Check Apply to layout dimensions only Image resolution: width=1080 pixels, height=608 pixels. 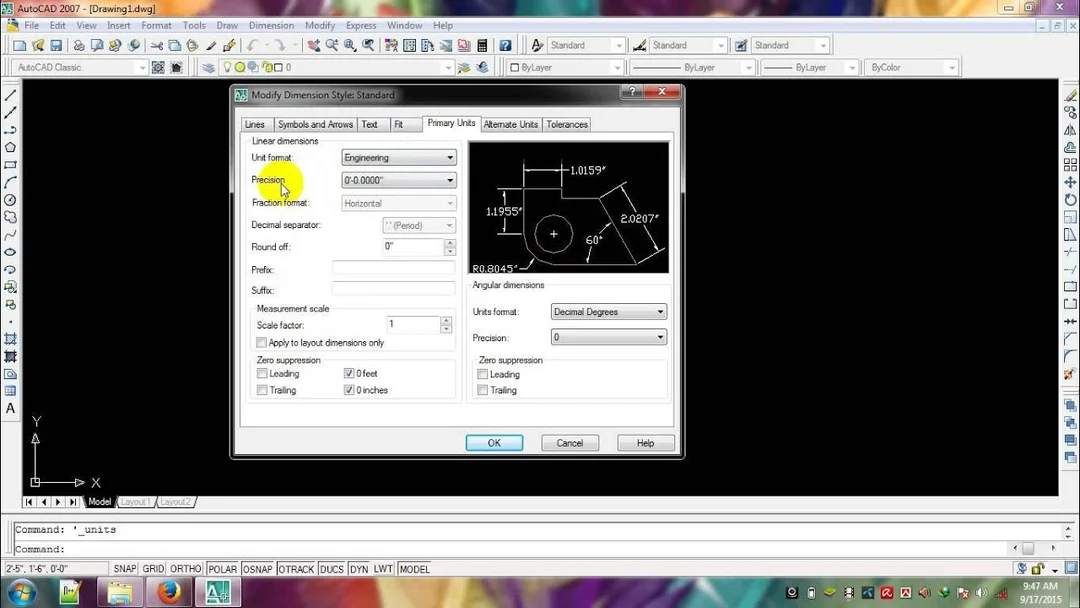click(x=261, y=343)
